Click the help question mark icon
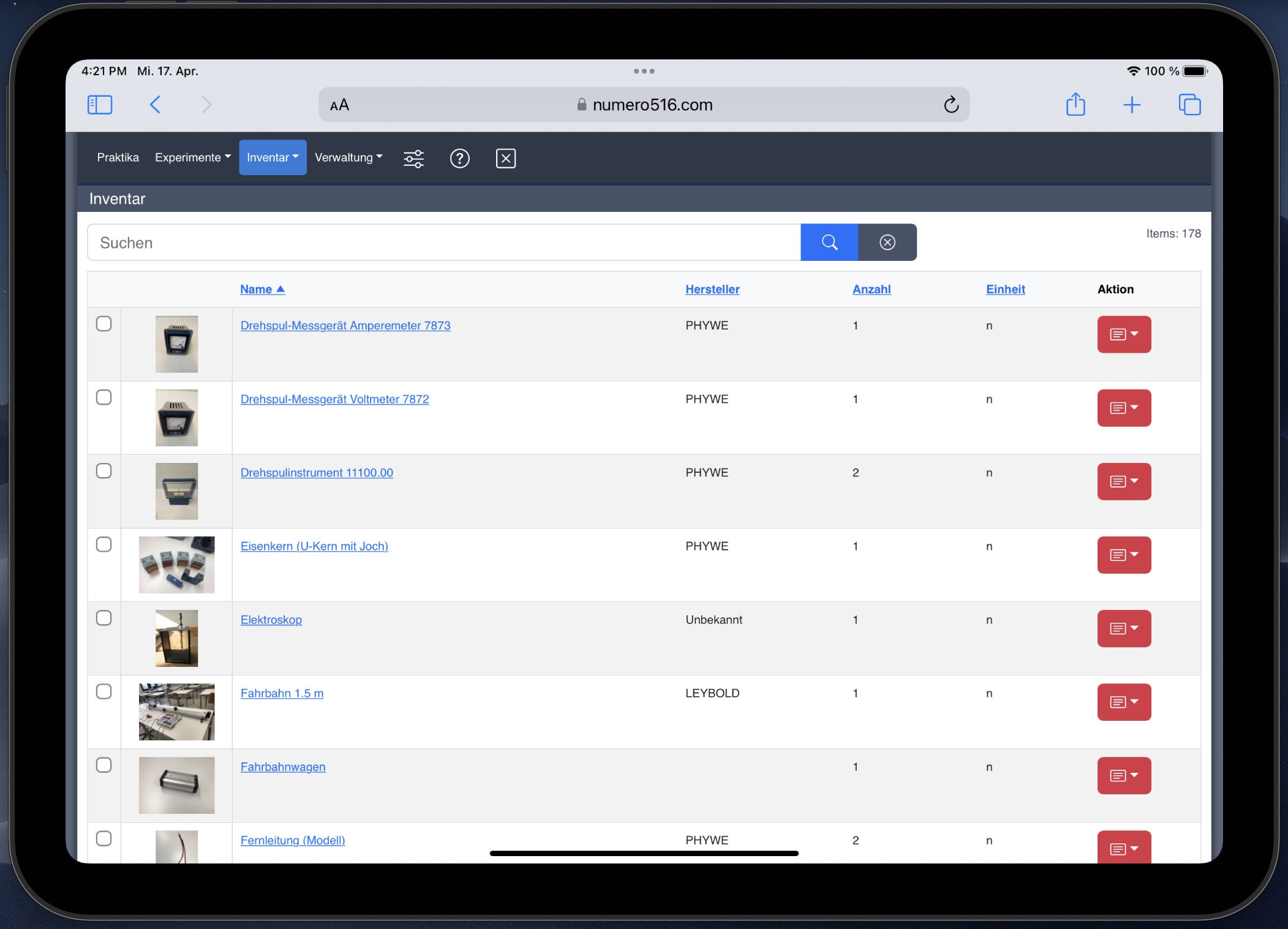1288x929 pixels. 459,159
